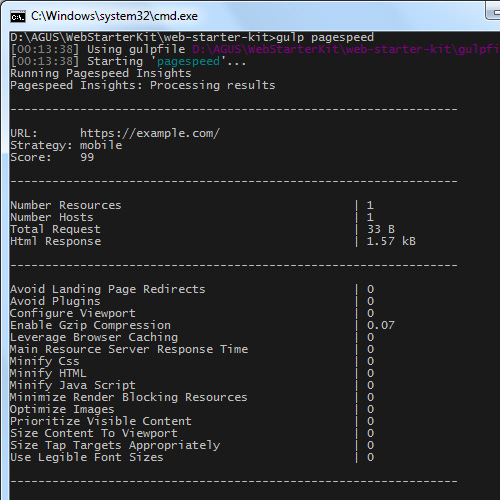The width and height of the screenshot is (500, 500).
Task: Click the partially visible window control button
Action: (x=493, y=10)
